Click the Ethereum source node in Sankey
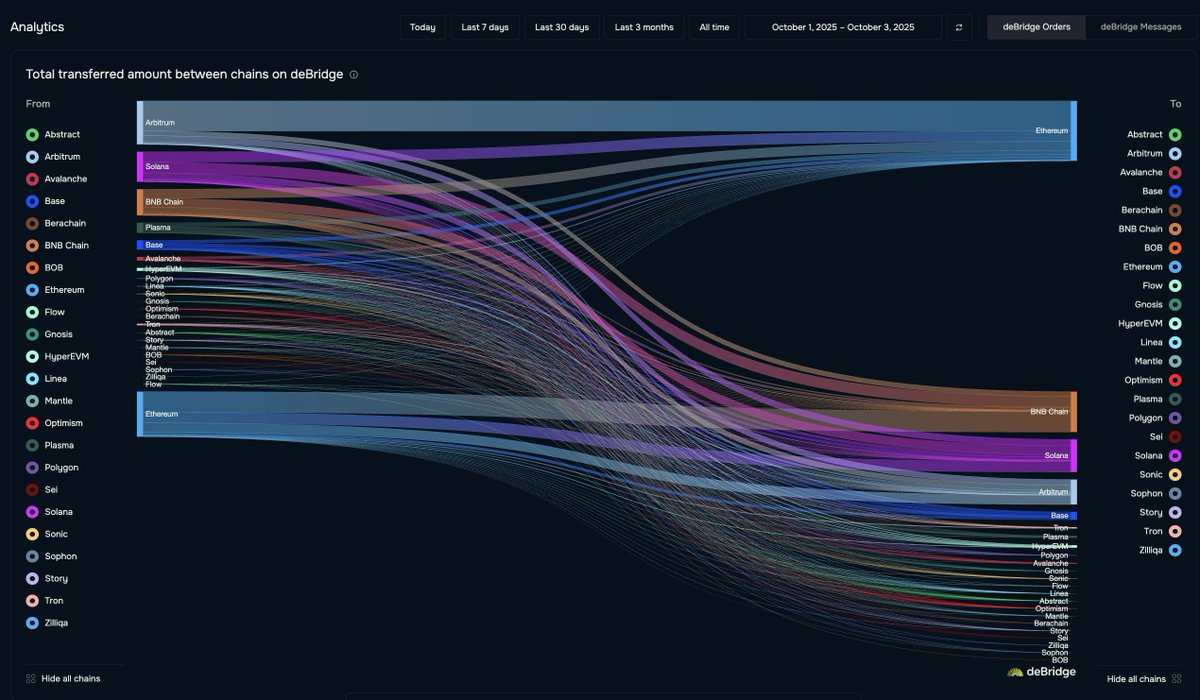 point(140,414)
